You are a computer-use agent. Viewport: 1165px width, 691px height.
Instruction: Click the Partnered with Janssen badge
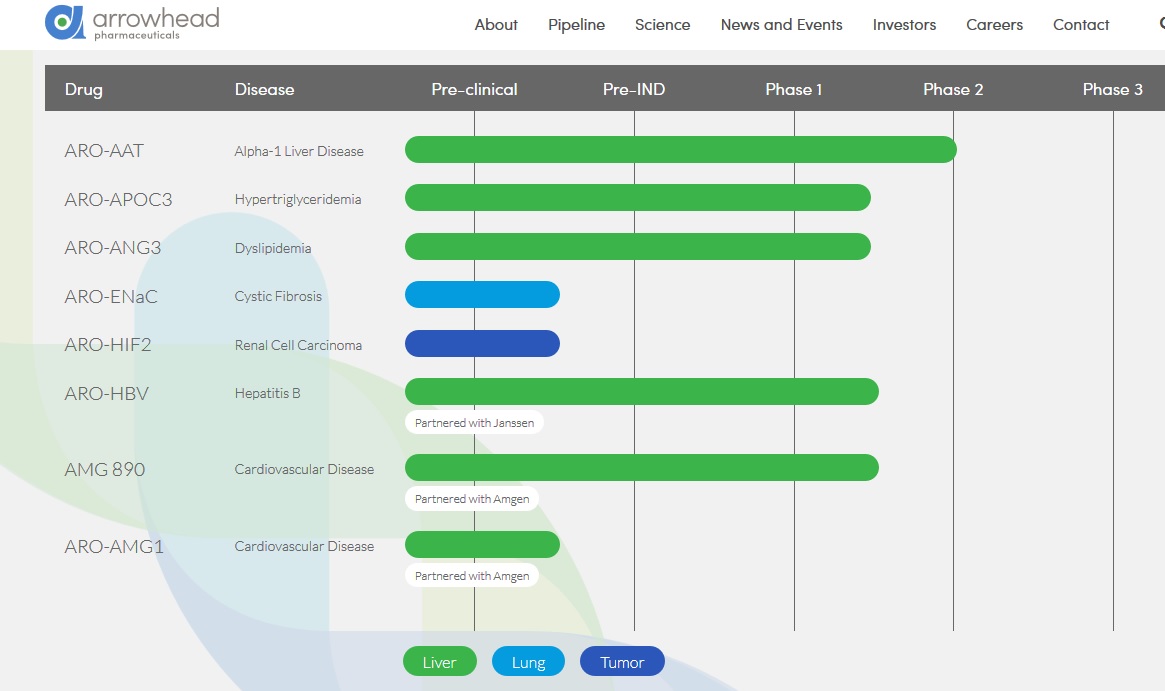[x=474, y=423]
